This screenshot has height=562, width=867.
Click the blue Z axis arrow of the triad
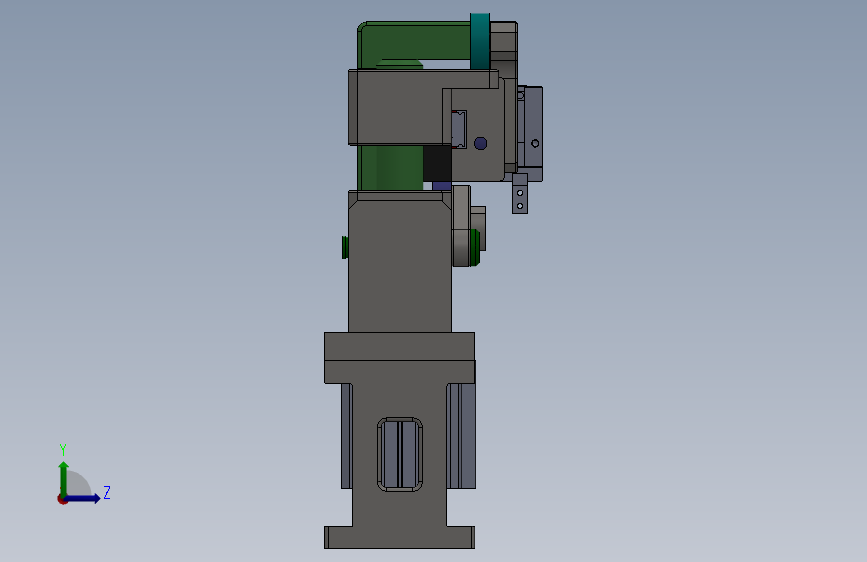[x=83, y=498]
